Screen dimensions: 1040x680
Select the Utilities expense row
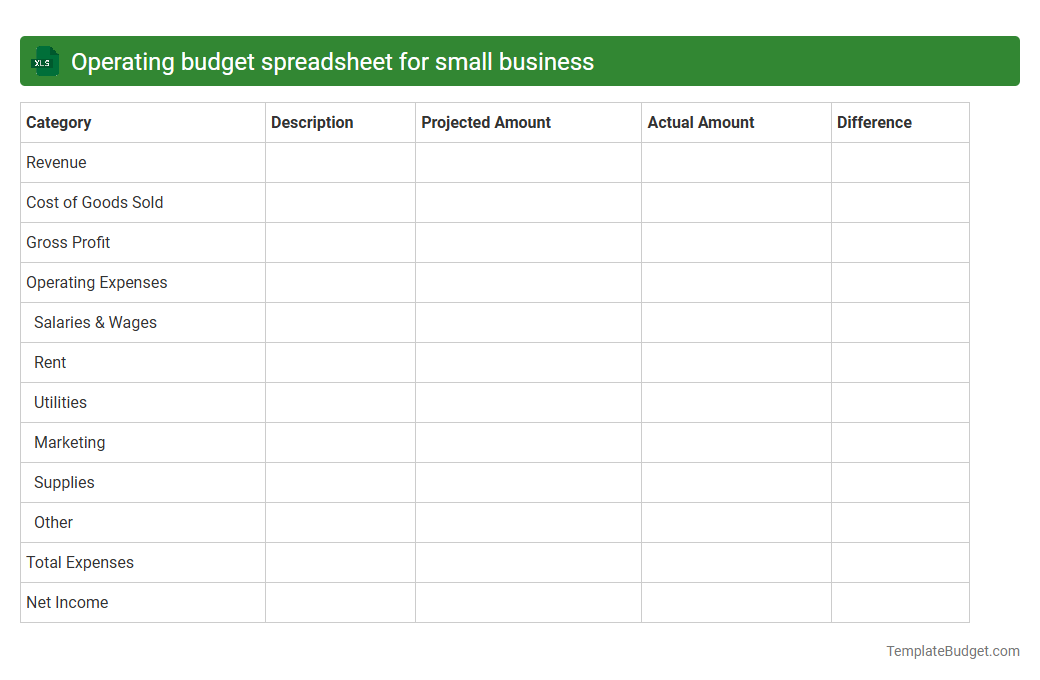pos(60,402)
